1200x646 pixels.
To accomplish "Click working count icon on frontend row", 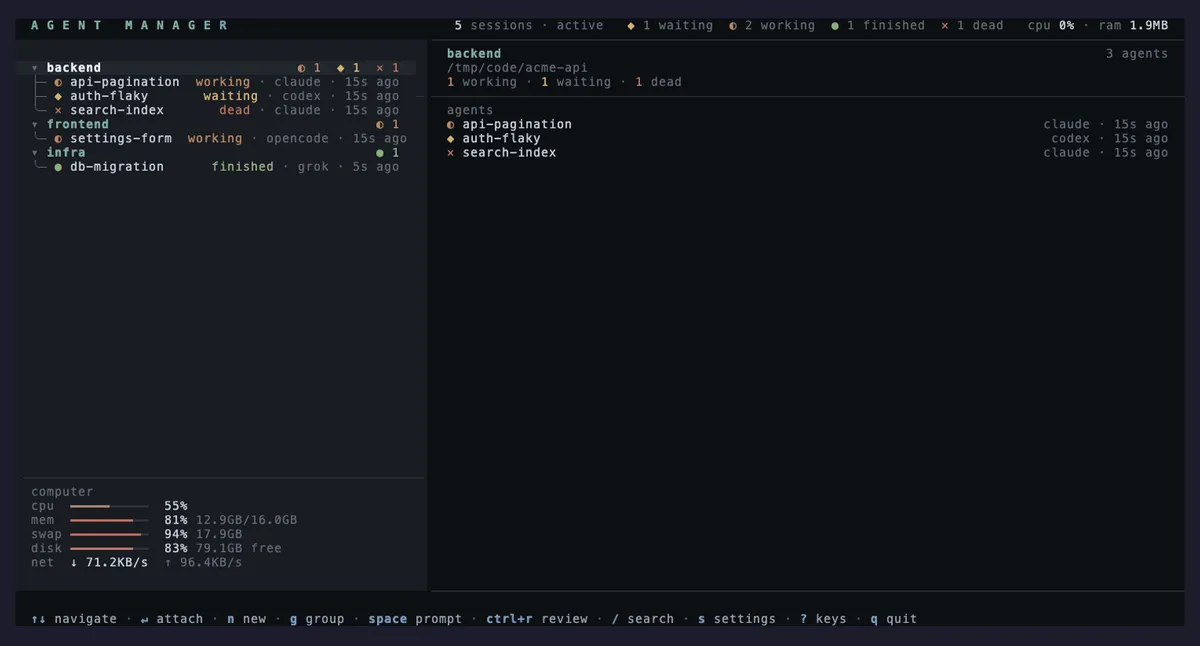I will coord(380,124).
